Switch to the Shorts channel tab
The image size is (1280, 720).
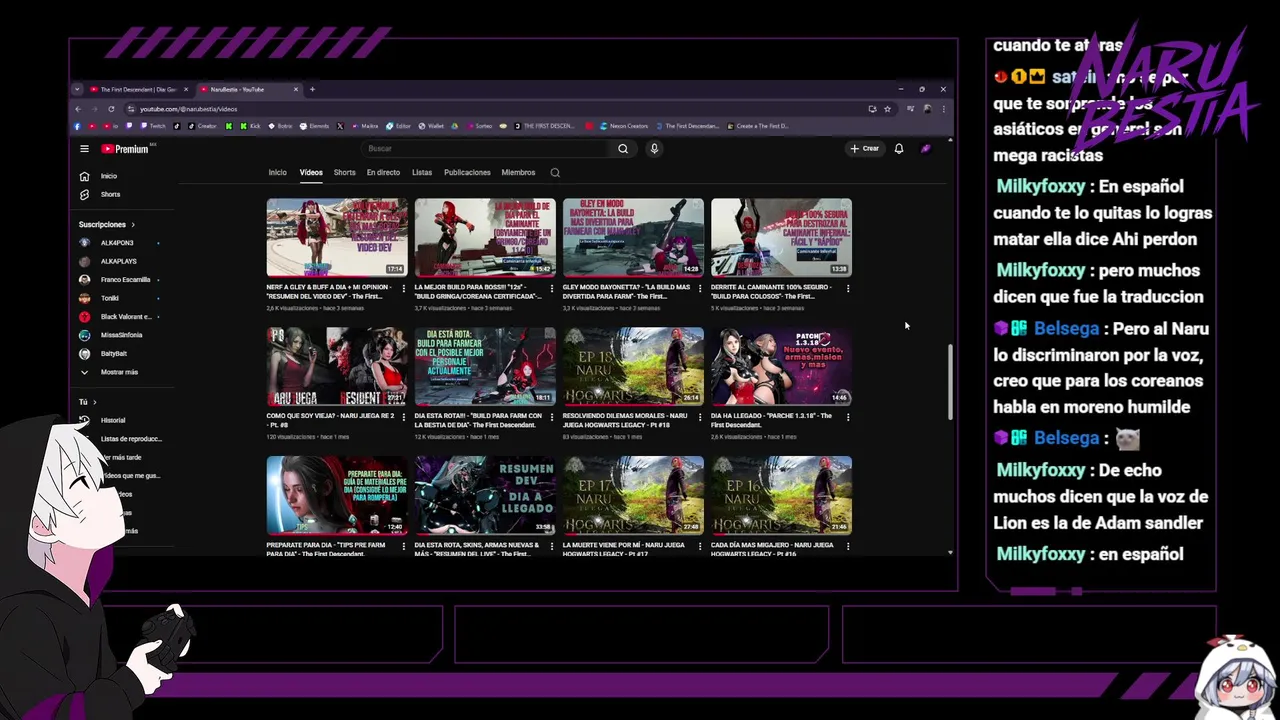(x=344, y=173)
